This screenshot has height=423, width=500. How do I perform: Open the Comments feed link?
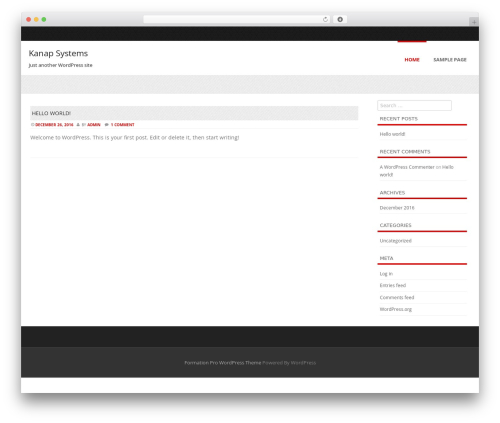[397, 297]
